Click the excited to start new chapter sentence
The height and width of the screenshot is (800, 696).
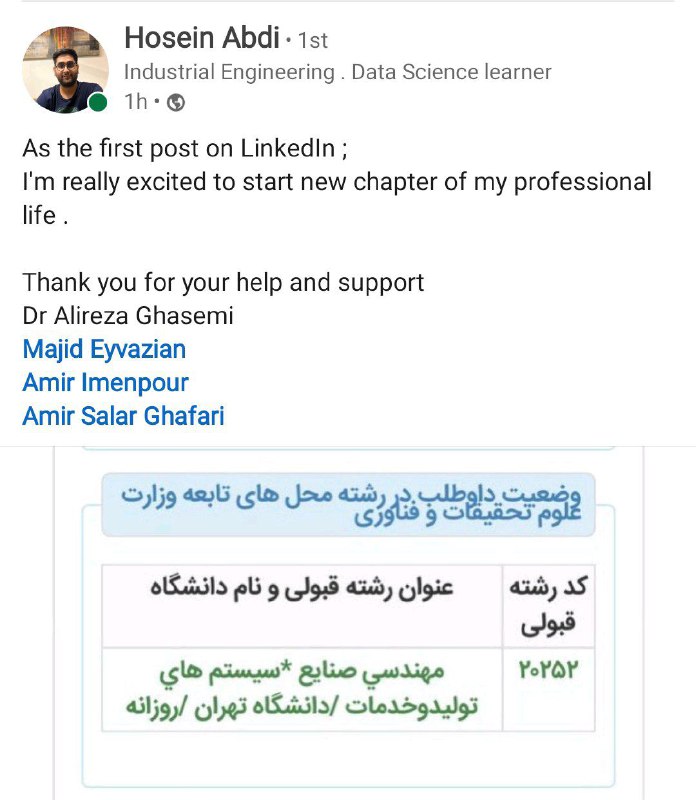pos(337,198)
